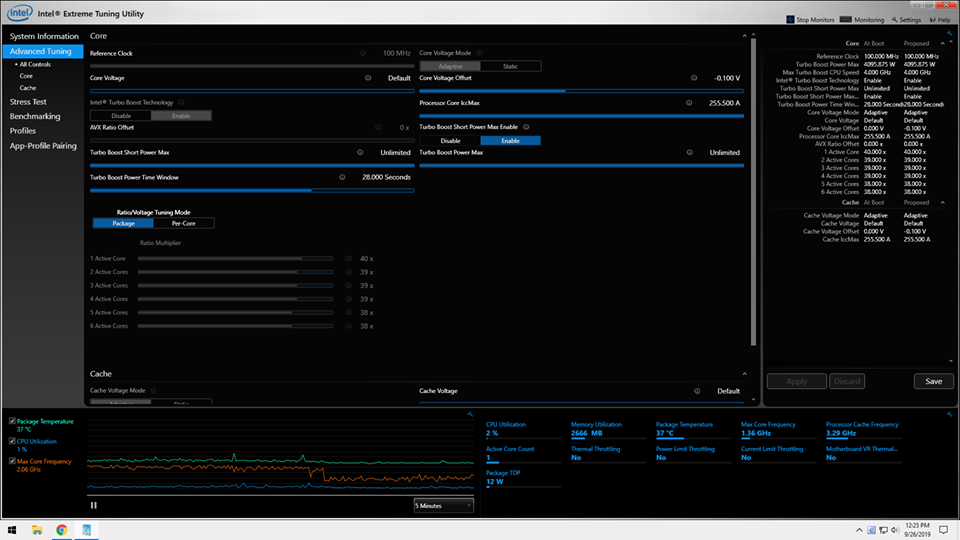Click the Save button
This screenshot has width=960, height=540.
pyautogui.click(x=934, y=381)
